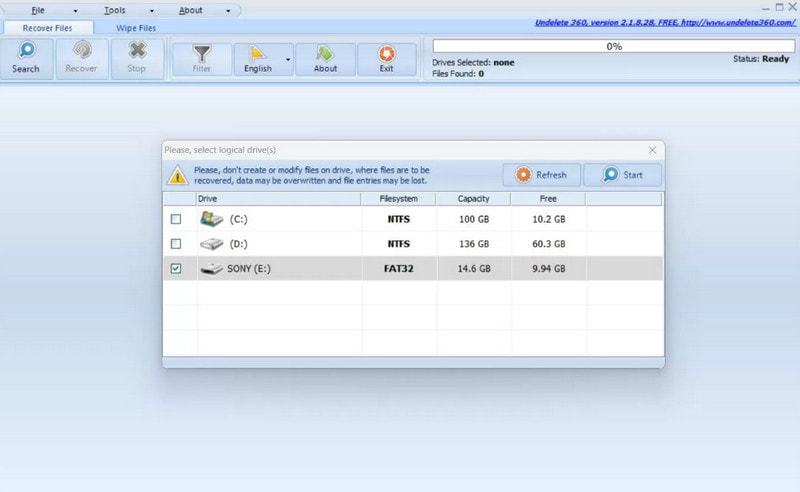
Task: Sort by the Drive column header
Action: pyautogui.click(x=279, y=199)
